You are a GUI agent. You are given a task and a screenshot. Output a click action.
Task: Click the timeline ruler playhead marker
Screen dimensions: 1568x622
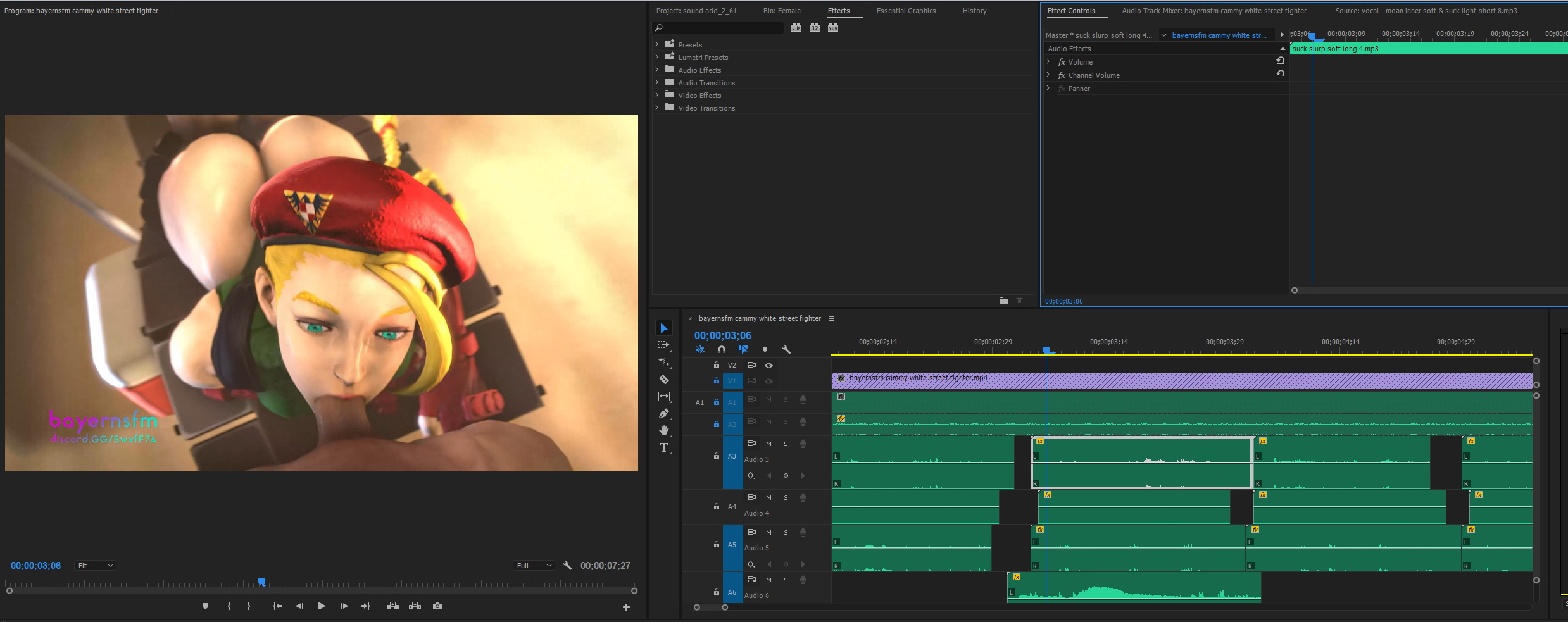[x=1046, y=350]
